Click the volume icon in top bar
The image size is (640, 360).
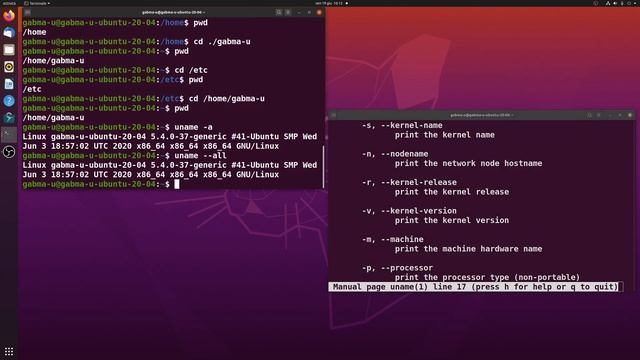[x=615, y=3]
